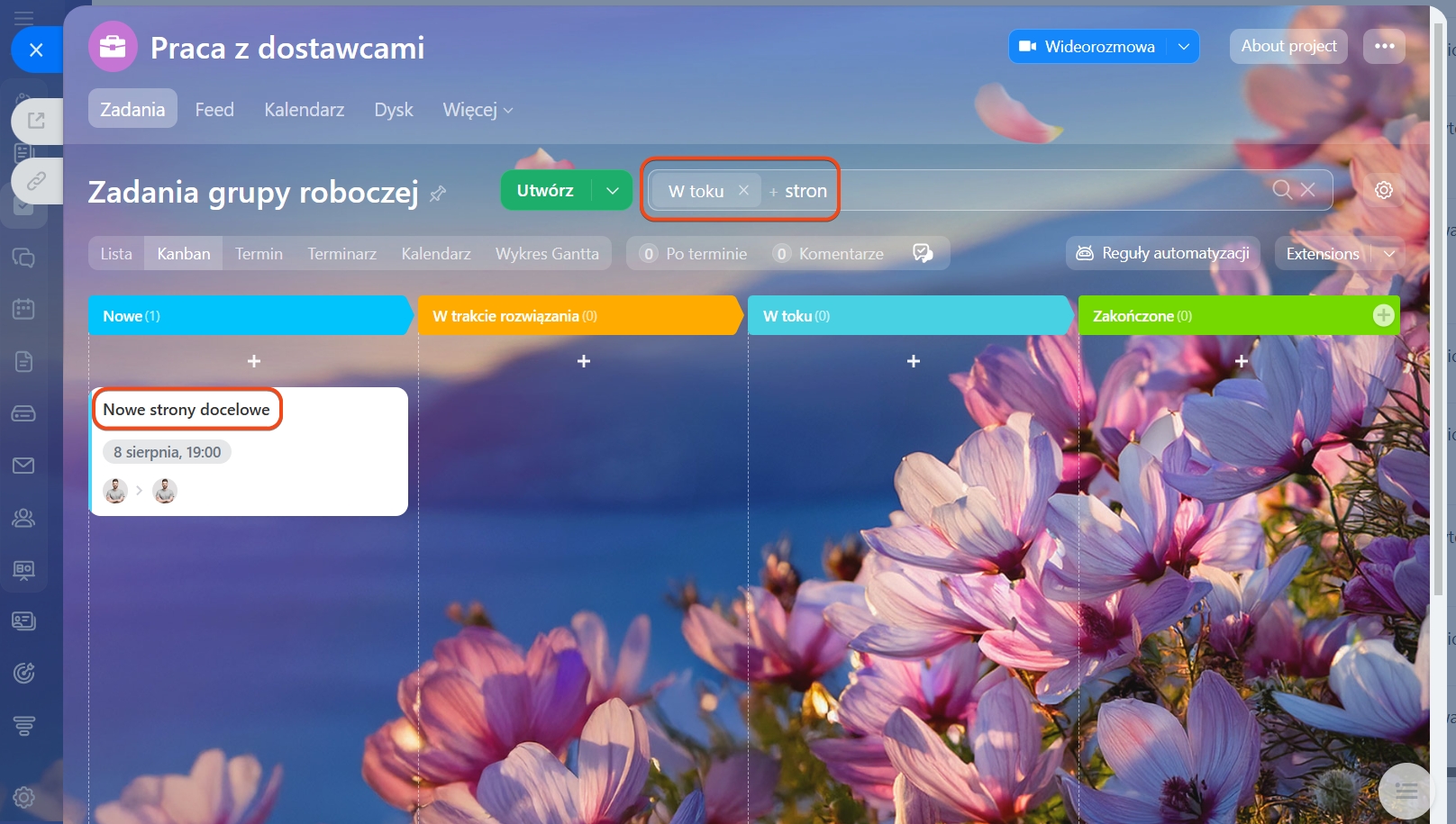Click the Nowe column header
The image size is (1456, 824).
coord(250,315)
